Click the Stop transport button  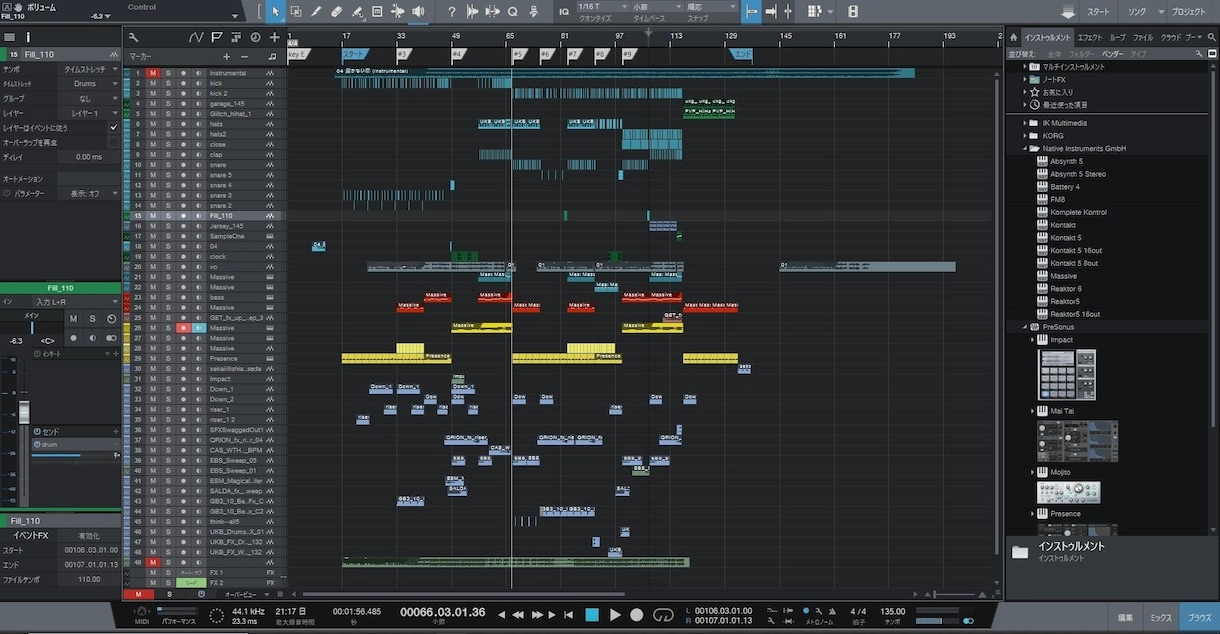coord(592,615)
